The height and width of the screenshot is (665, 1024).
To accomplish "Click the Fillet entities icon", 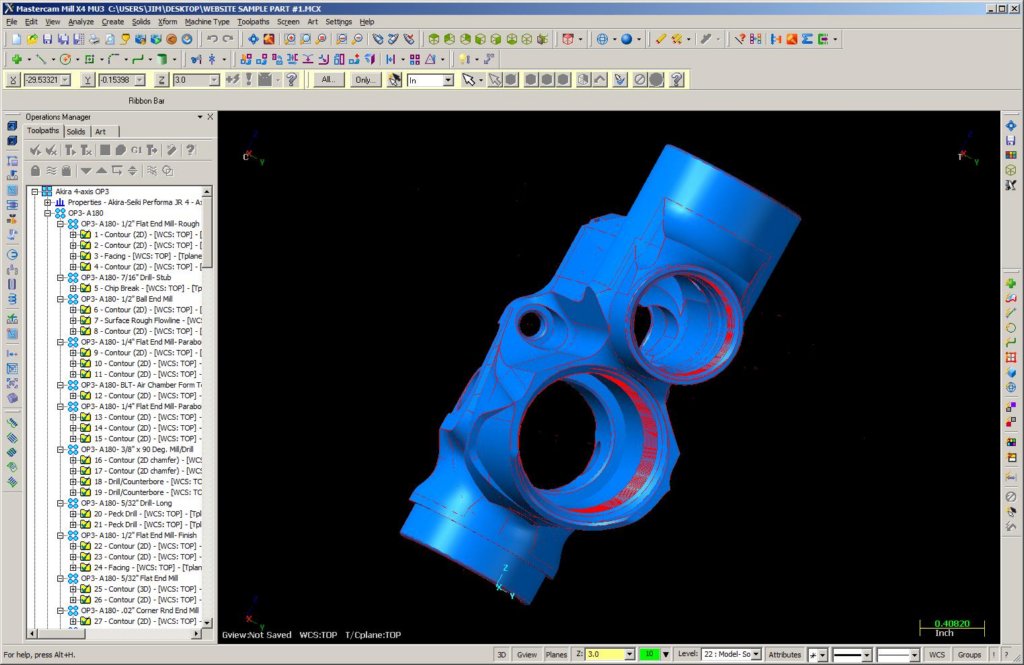I will (x=114, y=59).
